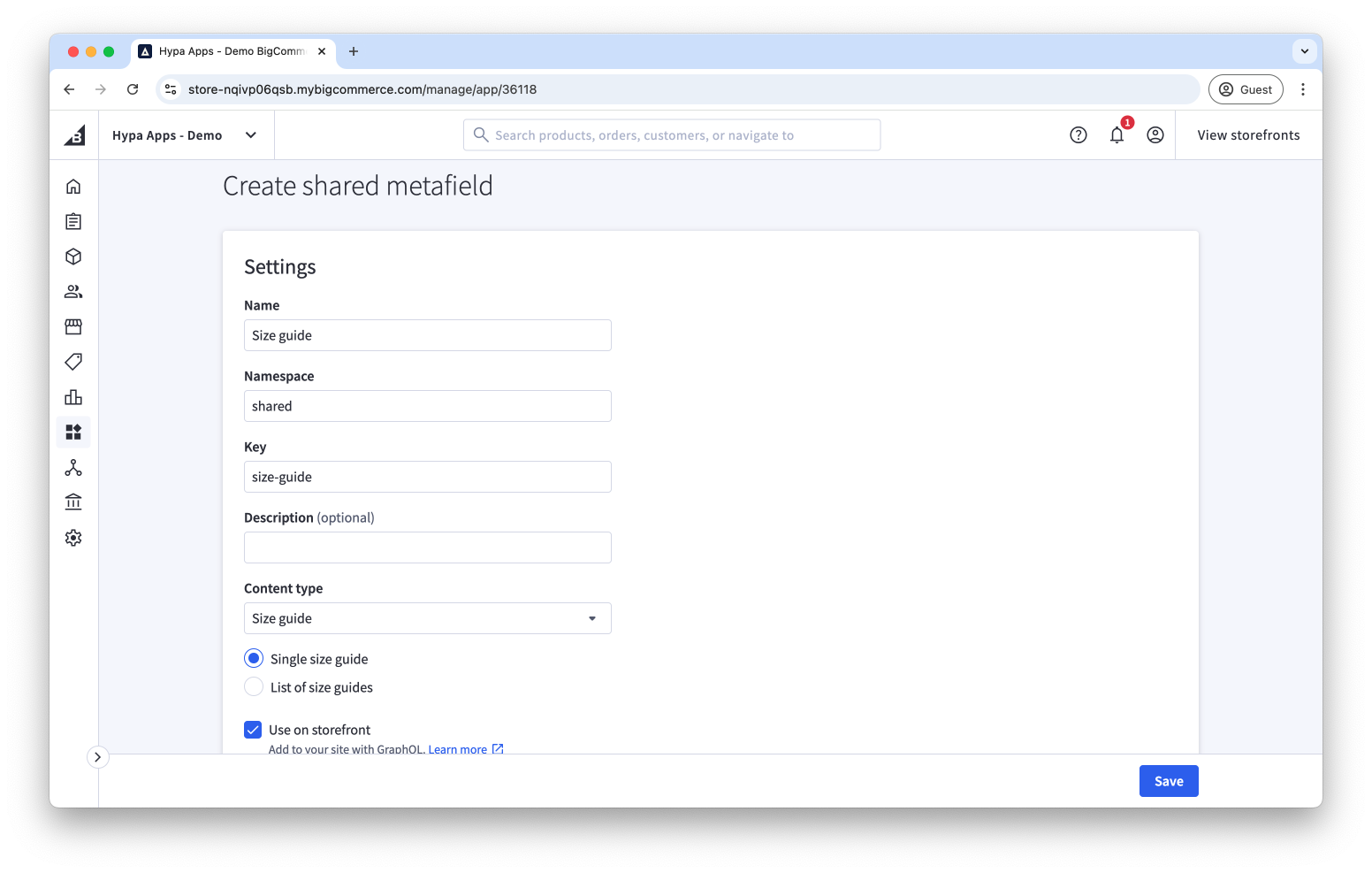The image size is (1372, 873).
Task: Select List of size guides option
Action: (x=254, y=686)
